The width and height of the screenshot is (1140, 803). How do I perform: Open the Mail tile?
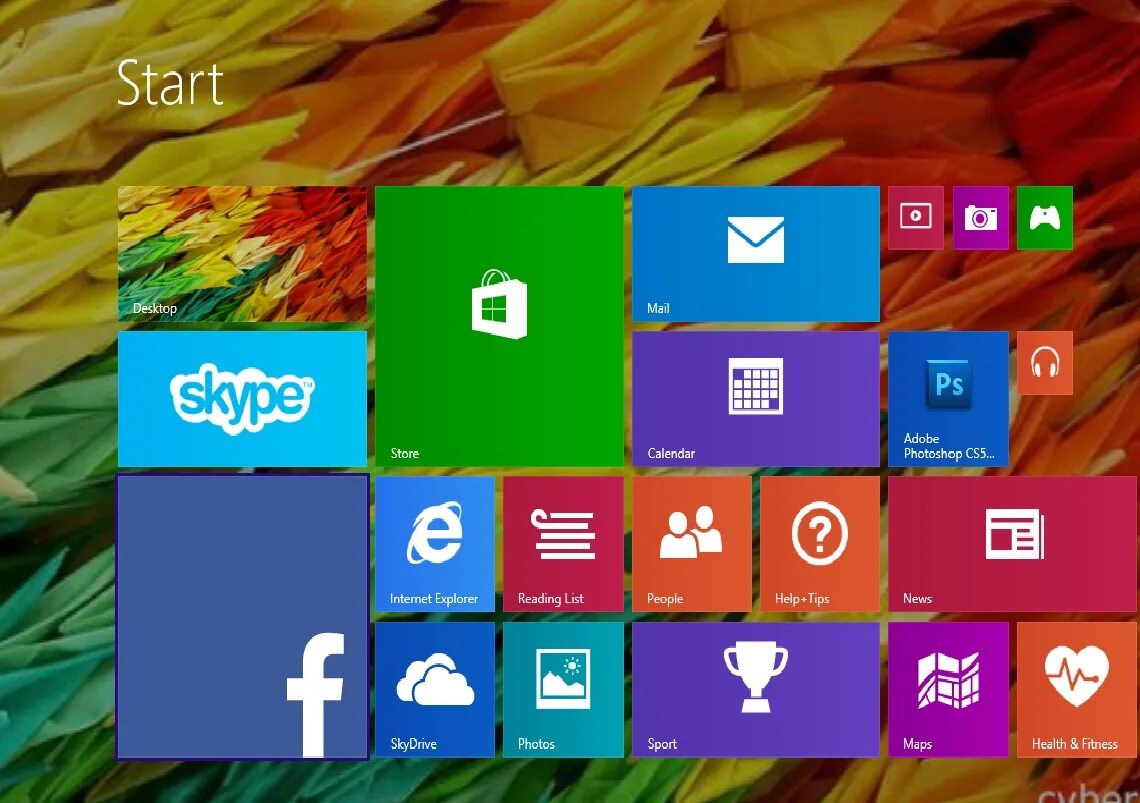tap(756, 254)
